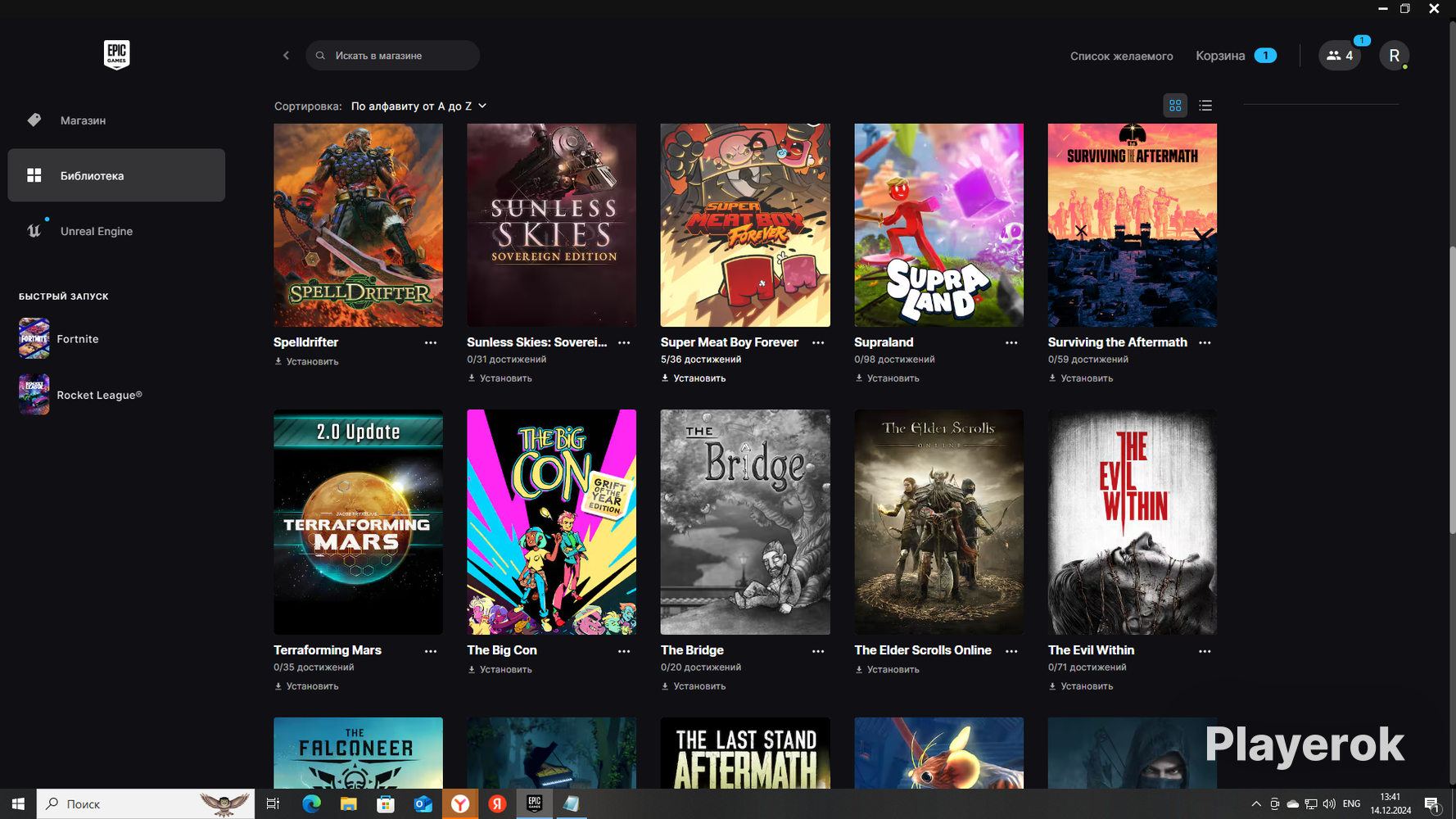1456x819 pixels.
Task: Open more options for Terraforming Mars
Action: pyautogui.click(x=431, y=651)
